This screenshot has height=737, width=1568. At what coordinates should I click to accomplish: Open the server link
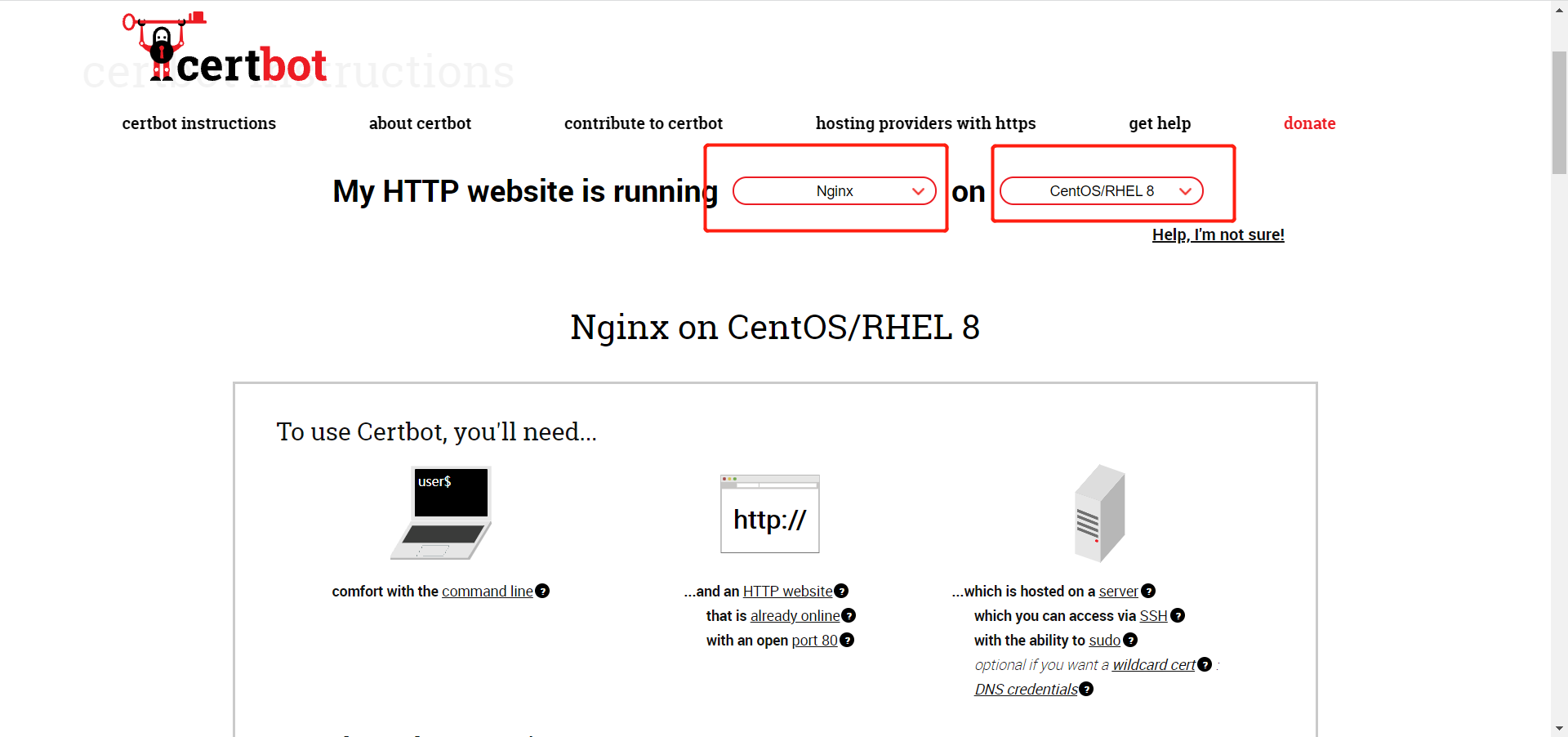1118,592
